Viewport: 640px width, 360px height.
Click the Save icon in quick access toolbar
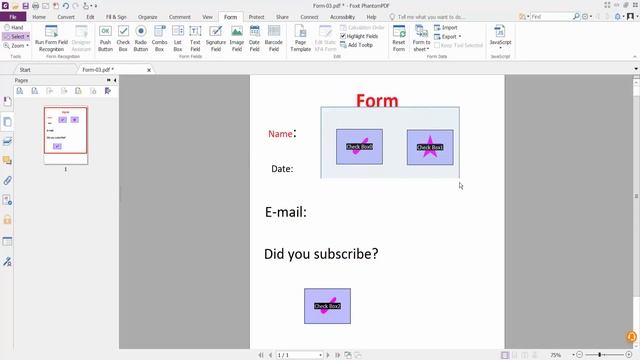point(25,6)
